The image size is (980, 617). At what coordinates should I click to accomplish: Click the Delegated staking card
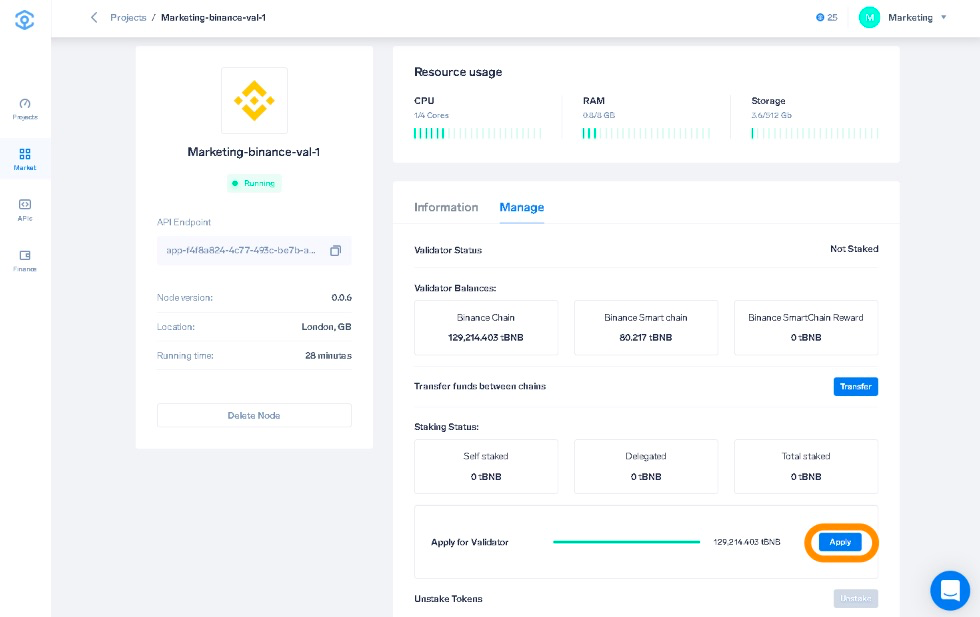click(x=646, y=466)
